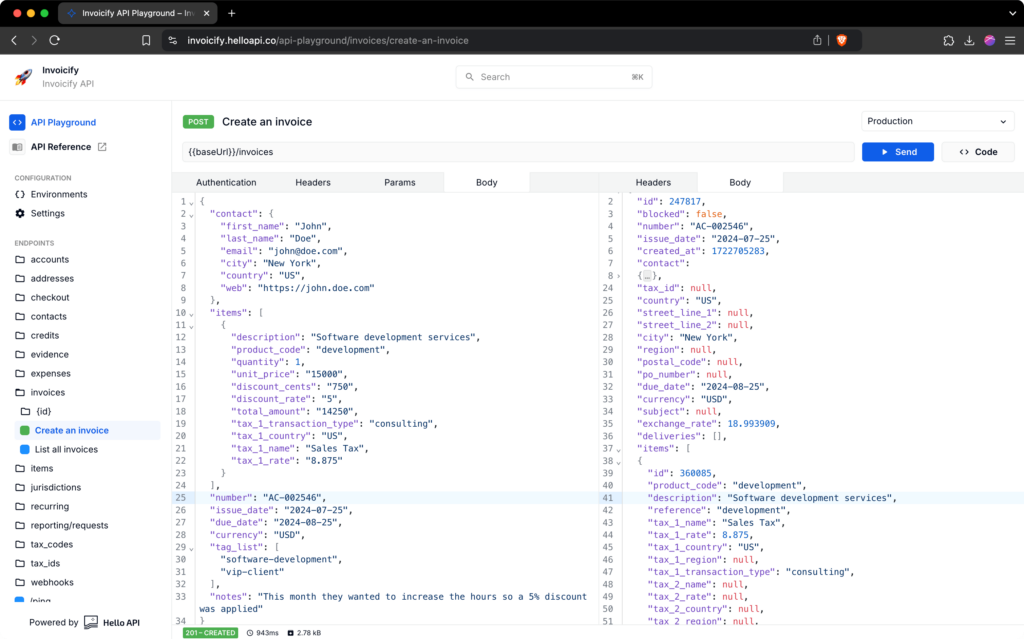This screenshot has height=639, width=1024.
Task: Click the accounts folder icon
Action: point(20,259)
